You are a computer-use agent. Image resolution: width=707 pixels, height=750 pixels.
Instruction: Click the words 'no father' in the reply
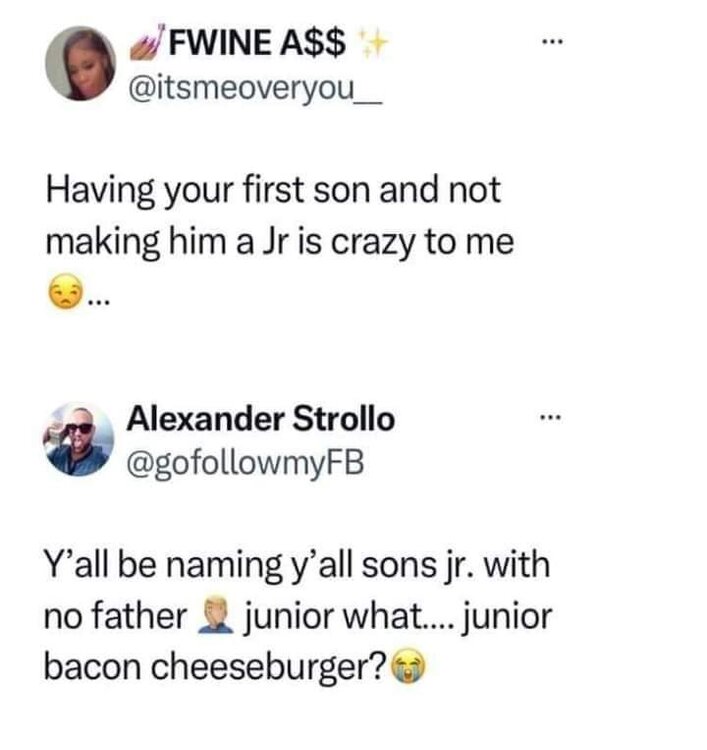(x=113, y=618)
